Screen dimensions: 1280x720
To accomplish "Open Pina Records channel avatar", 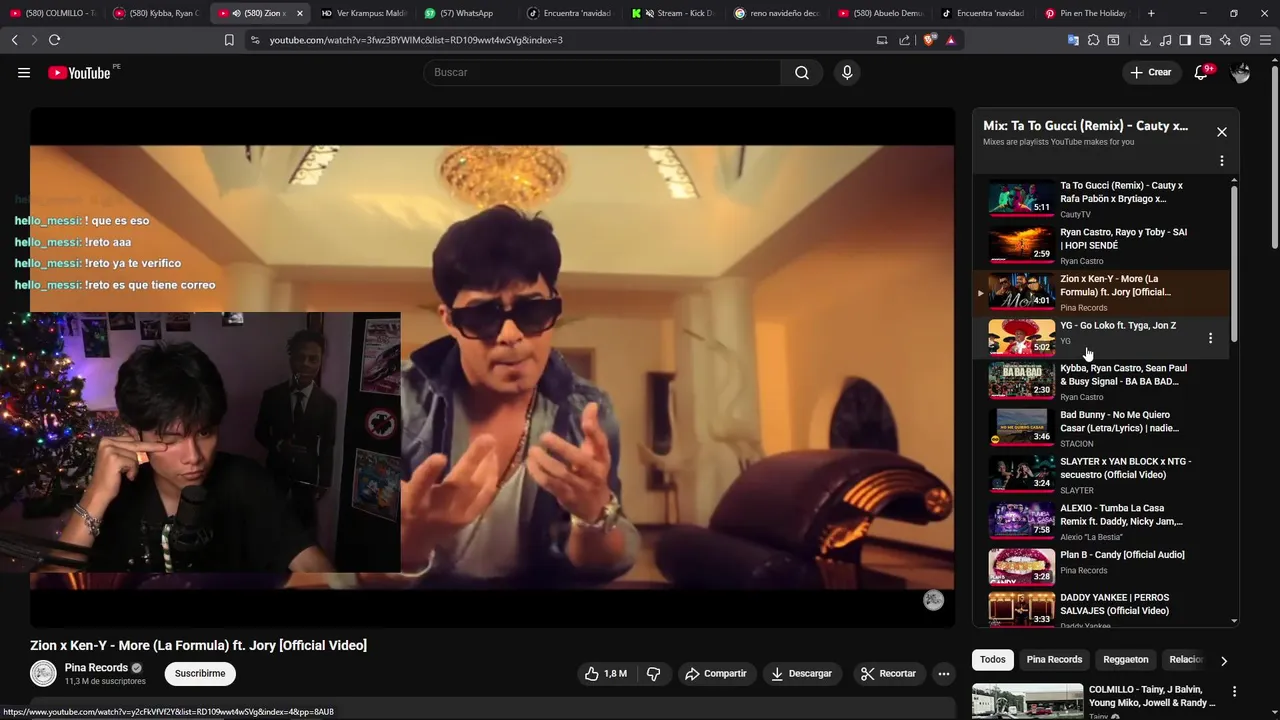I will point(43,673).
